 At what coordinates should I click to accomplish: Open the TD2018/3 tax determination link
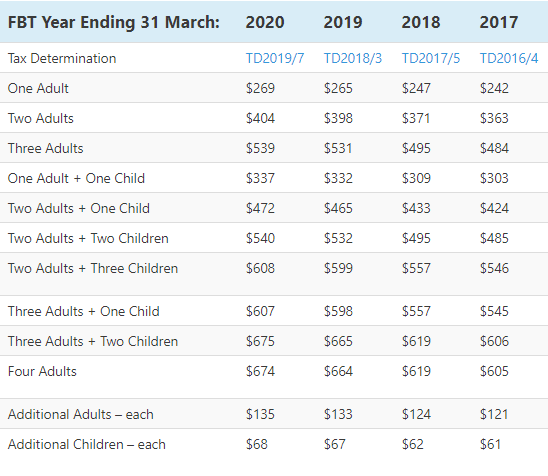tap(353, 58)
